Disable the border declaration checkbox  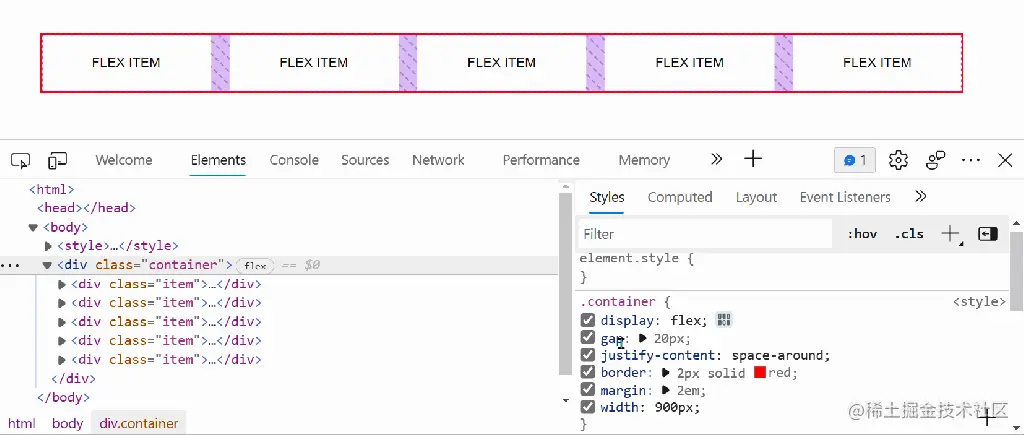click(588, 372)
